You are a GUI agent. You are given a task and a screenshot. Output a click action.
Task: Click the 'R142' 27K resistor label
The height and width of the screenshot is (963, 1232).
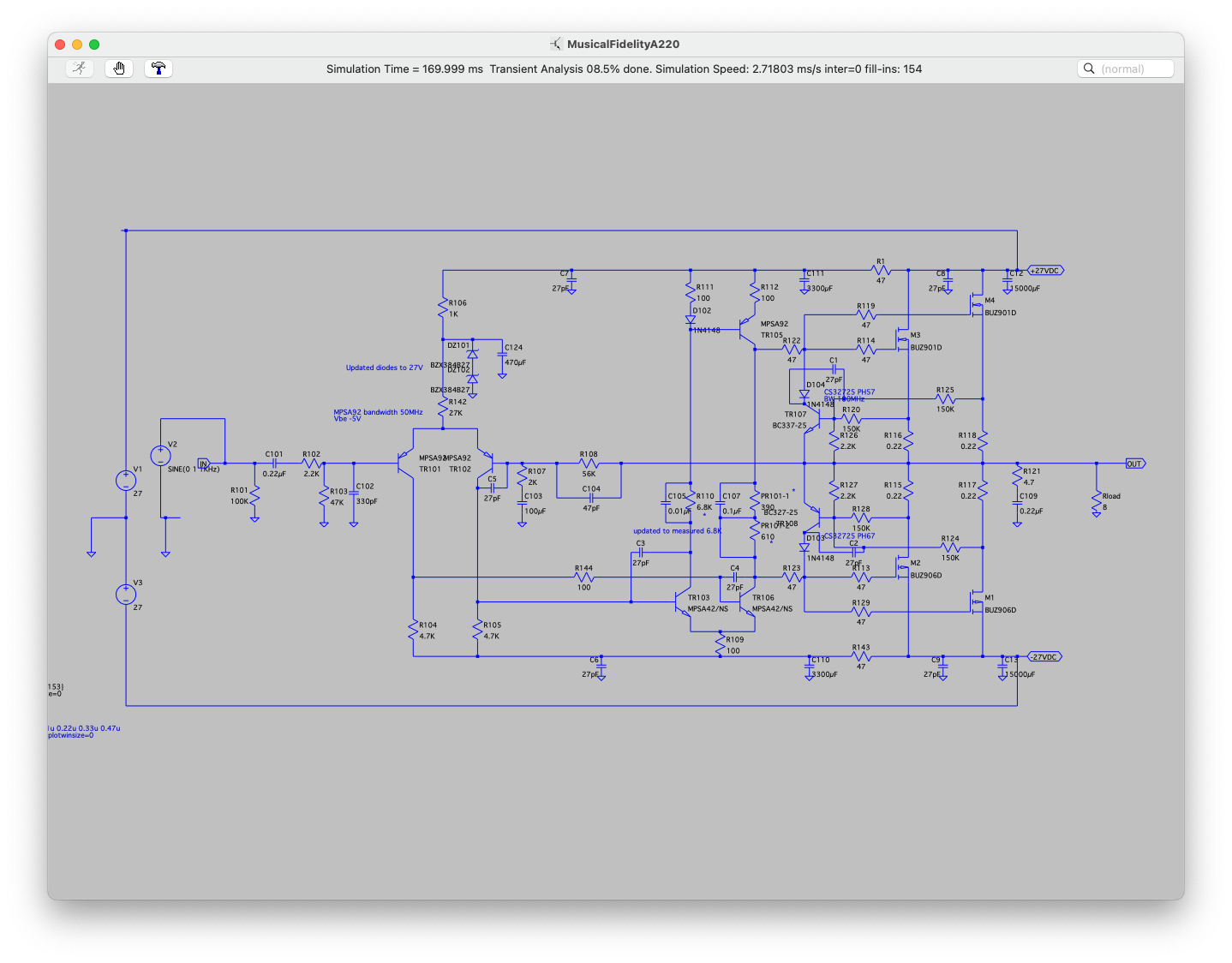[x=458, y=403]
